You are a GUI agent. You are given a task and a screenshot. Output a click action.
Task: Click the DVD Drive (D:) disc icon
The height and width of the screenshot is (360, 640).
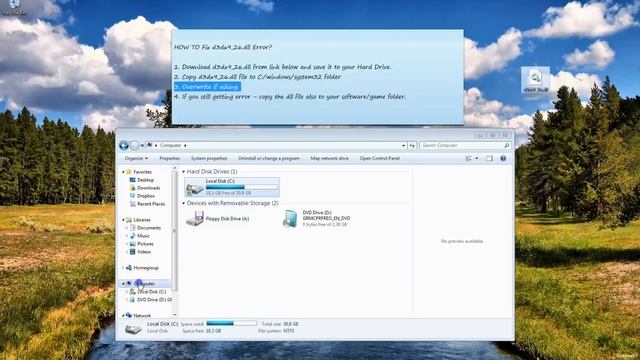point(290,219)
